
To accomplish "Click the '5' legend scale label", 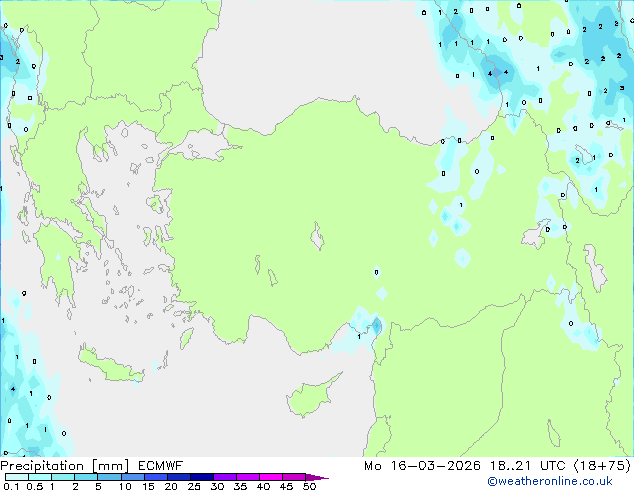I will point(98,486).
